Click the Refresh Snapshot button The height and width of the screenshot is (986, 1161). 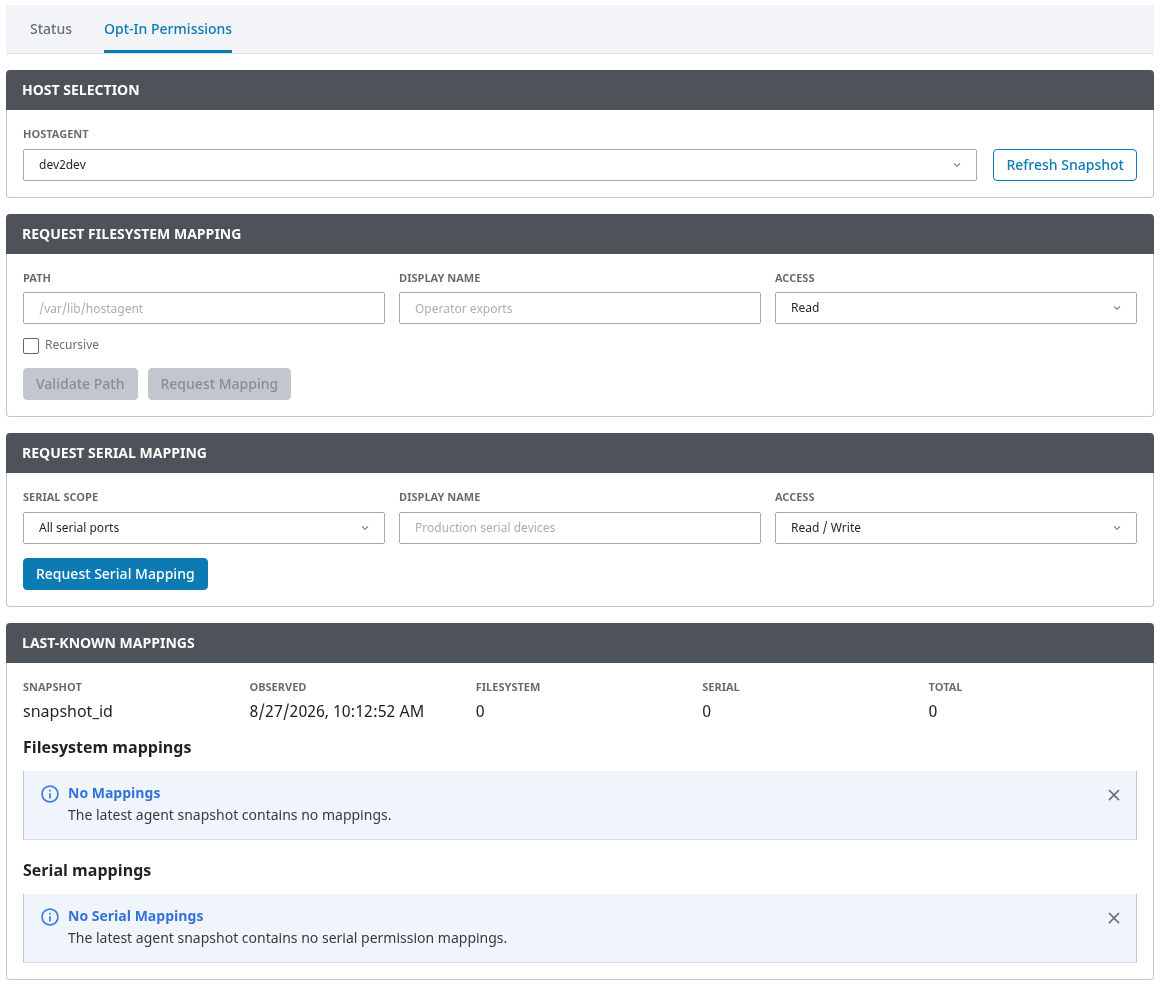pos(1065,165)
